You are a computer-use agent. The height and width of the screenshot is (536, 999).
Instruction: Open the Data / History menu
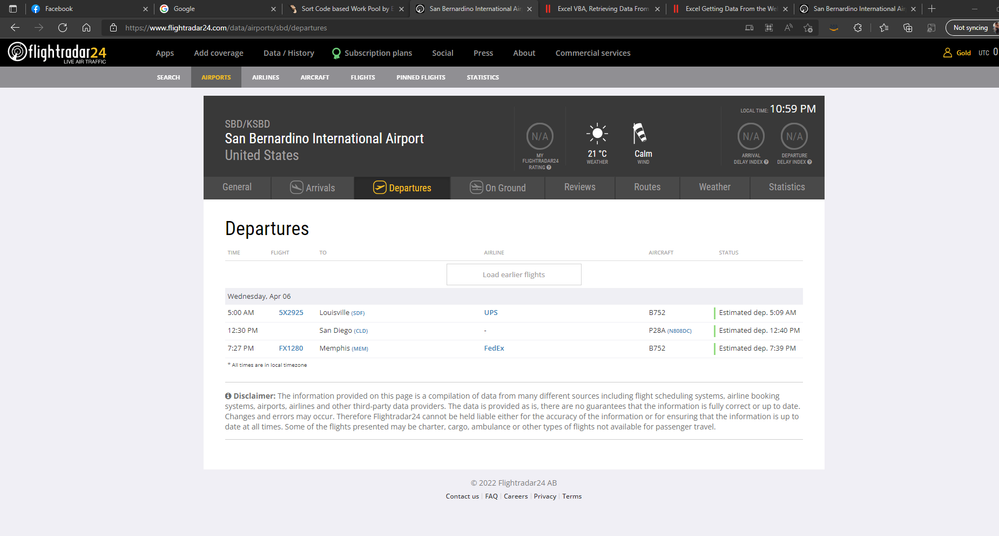click(x=289, y=53)
